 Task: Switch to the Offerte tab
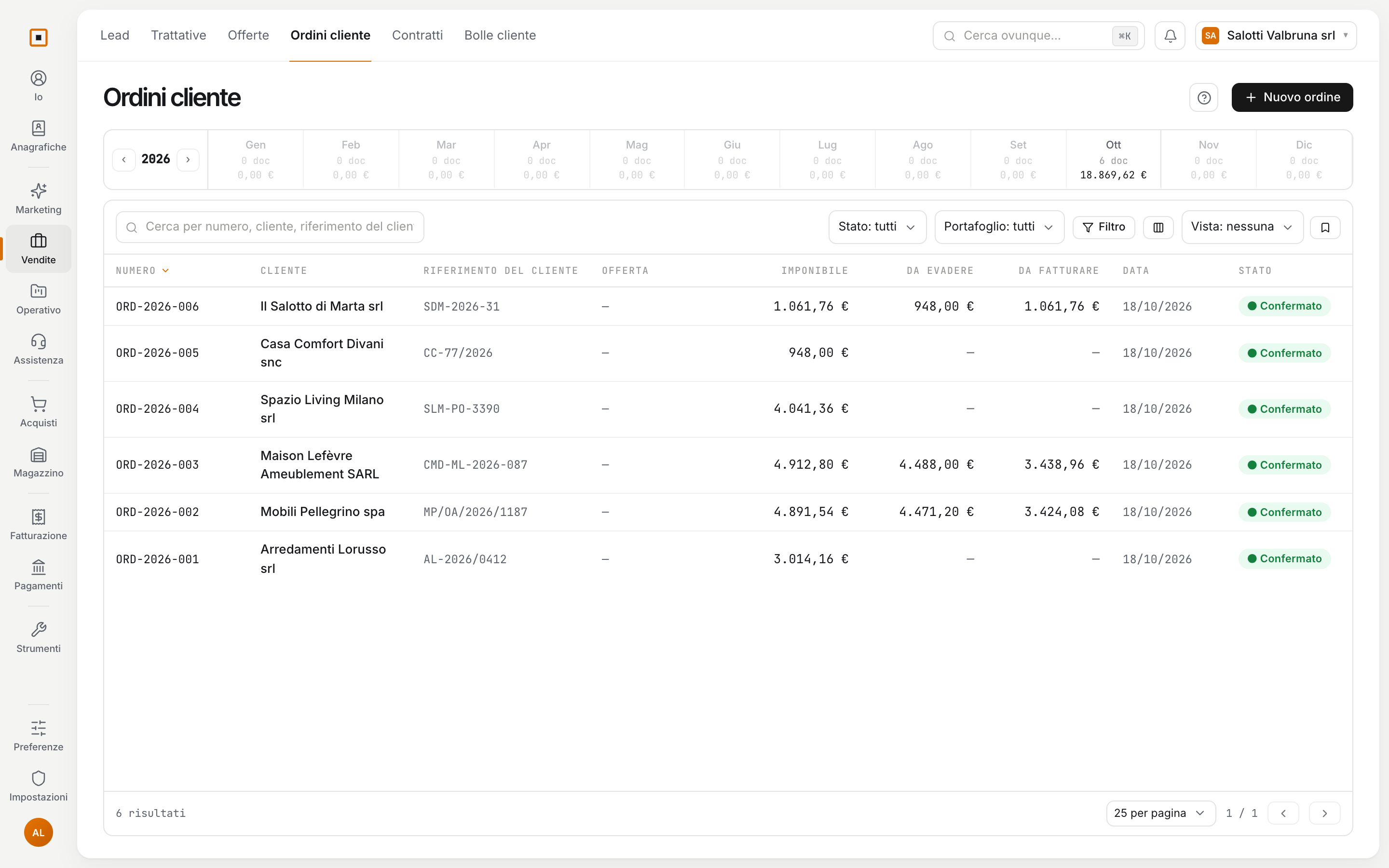point(248,35)
